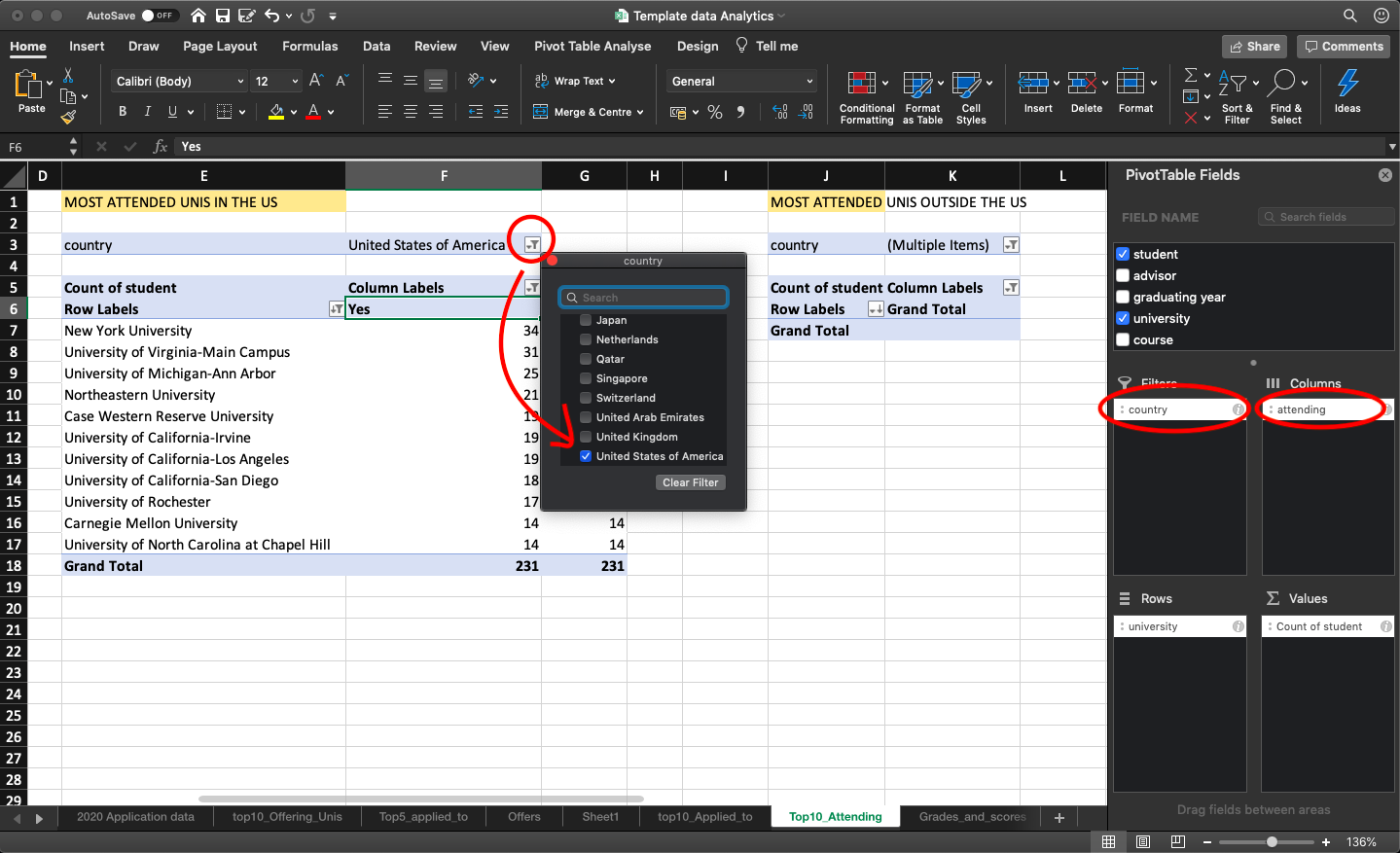The image size is (1400, 853).
Task: Expand the formula bar
Action: [x=1391, y=147]
